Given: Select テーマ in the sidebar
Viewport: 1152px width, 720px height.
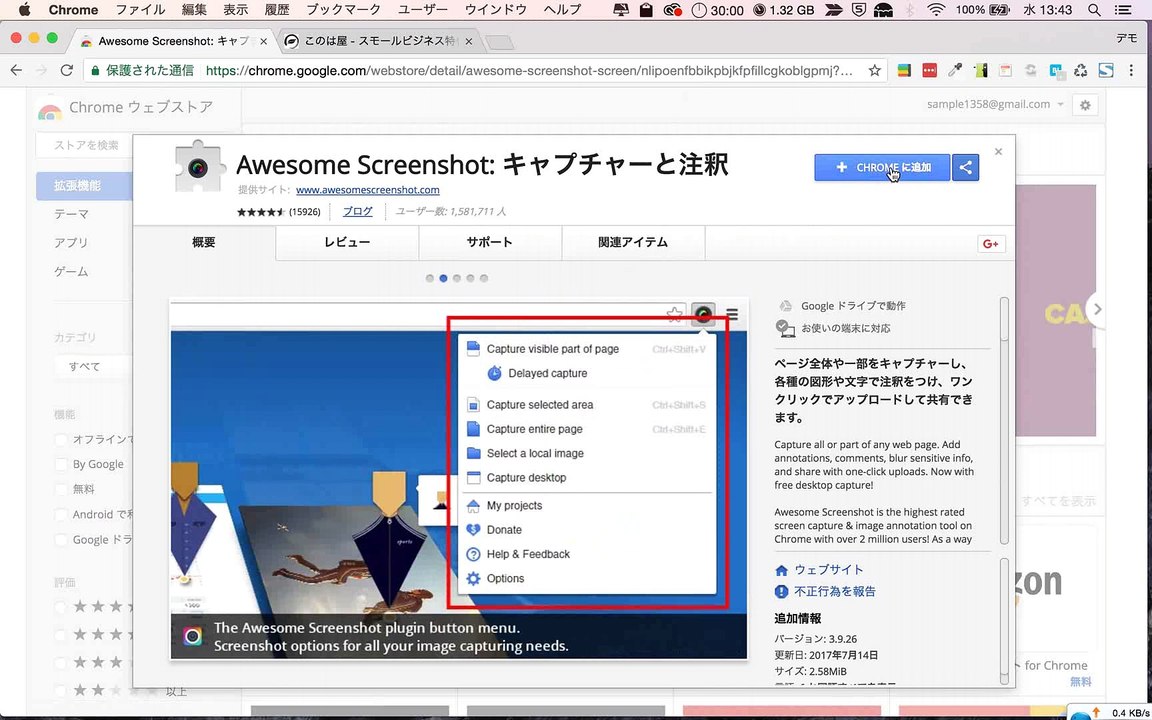Looking at the screenshot, I should click(71, 215).
